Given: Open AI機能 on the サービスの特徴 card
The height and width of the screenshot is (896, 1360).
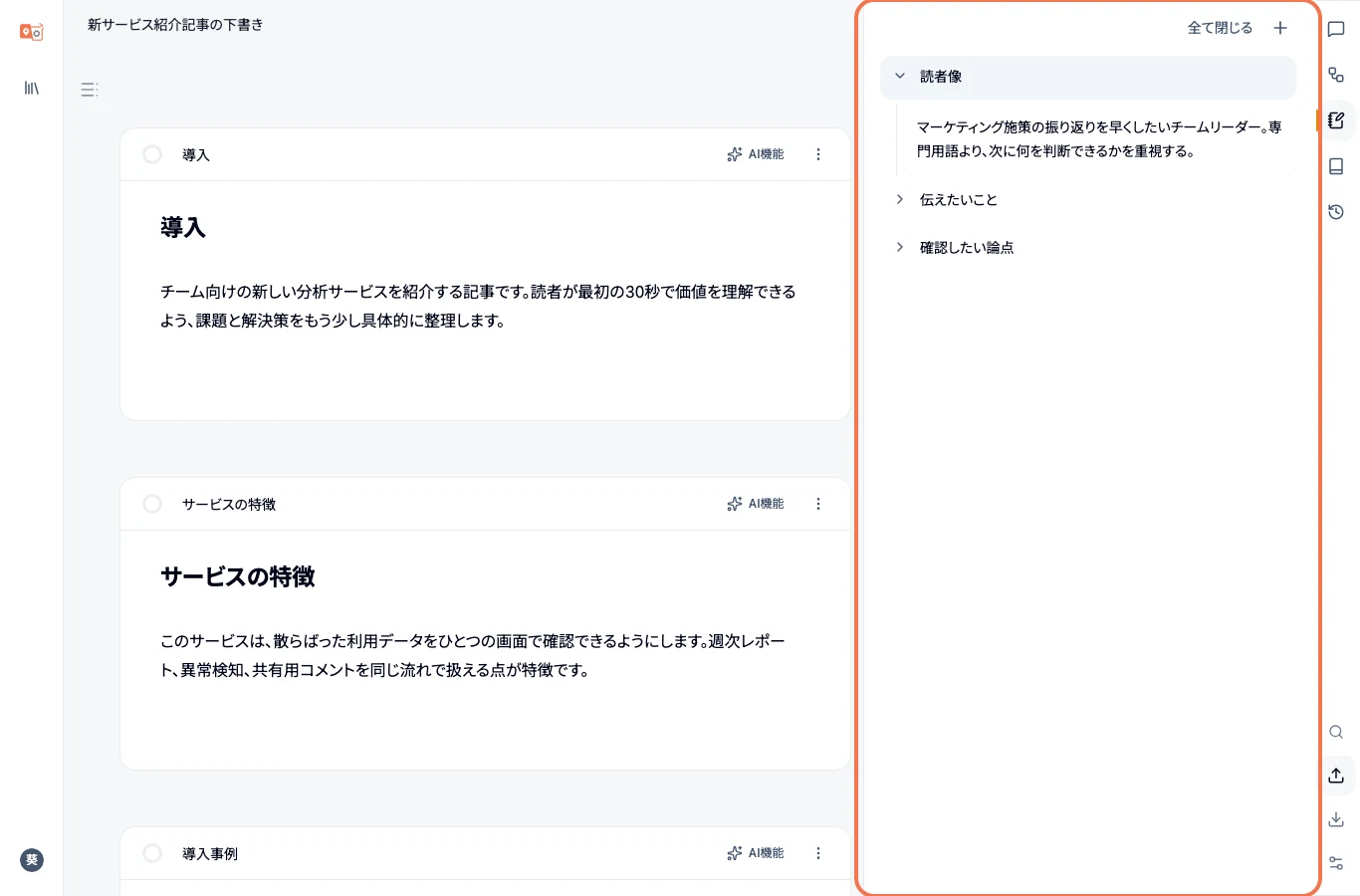Looking at the screenshot, I should coord(756,504).
